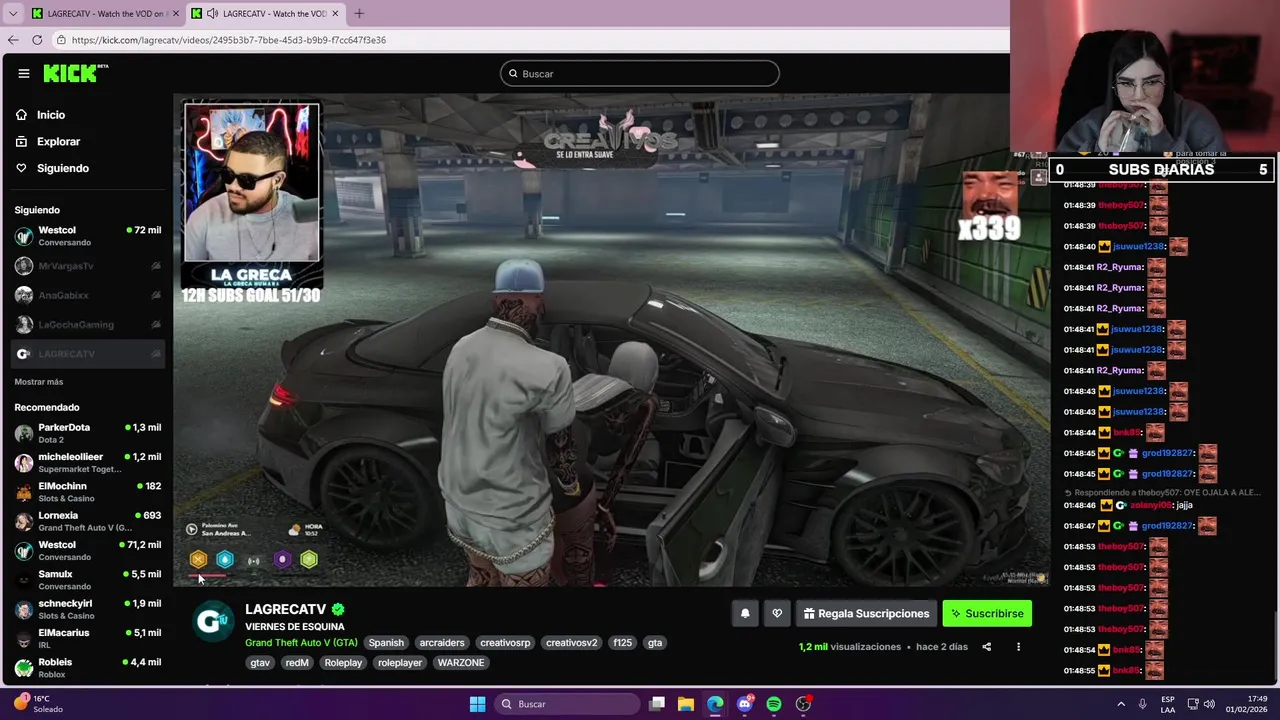Select the Roleplay tag

point(343,663)
